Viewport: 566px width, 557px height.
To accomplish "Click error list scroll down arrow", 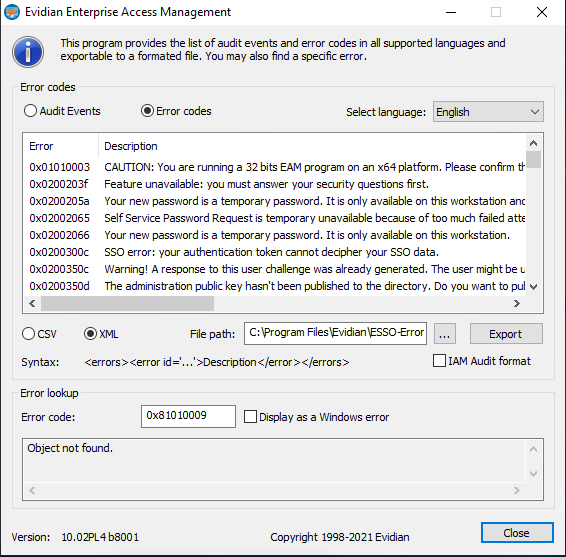I will (534, 287).
